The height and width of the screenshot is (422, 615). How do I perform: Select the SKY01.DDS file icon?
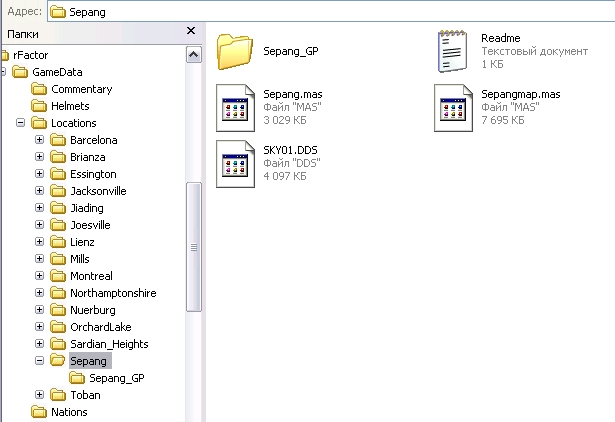[235, 164]
